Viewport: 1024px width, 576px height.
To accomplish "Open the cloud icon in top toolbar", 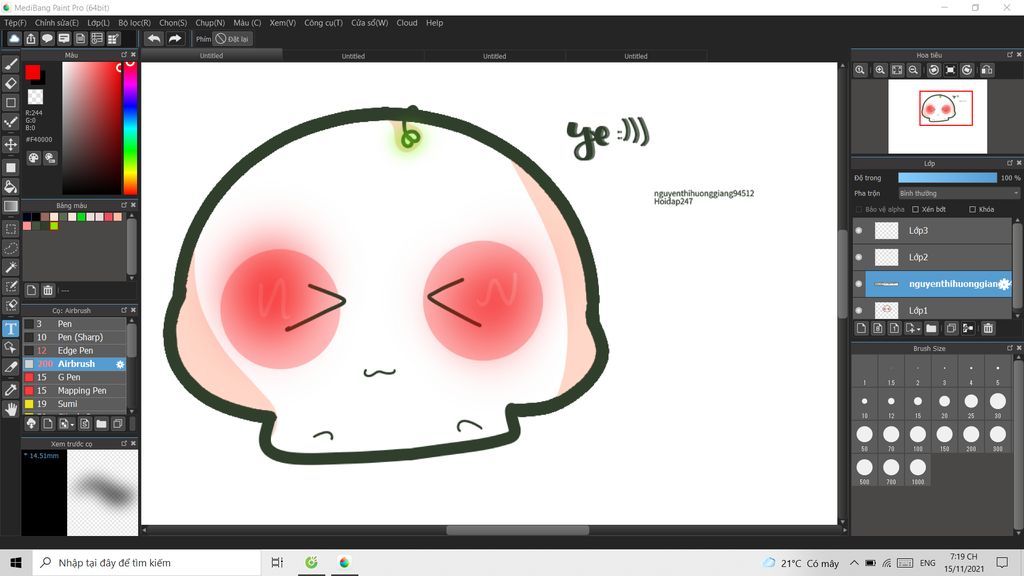I will click(14, 39).
